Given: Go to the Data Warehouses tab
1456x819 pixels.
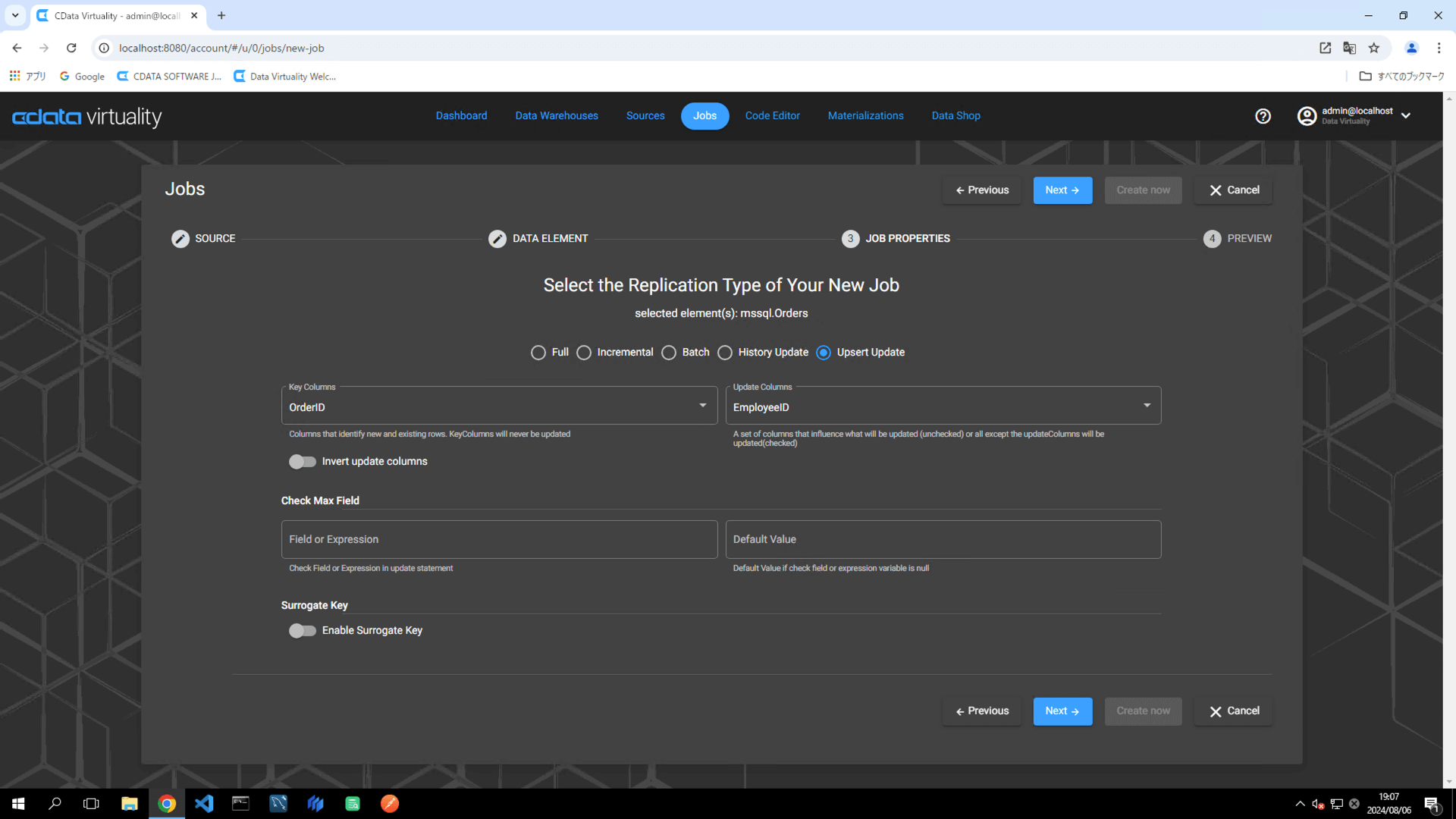Looking at the screenshot, I should tap(557, 116).
